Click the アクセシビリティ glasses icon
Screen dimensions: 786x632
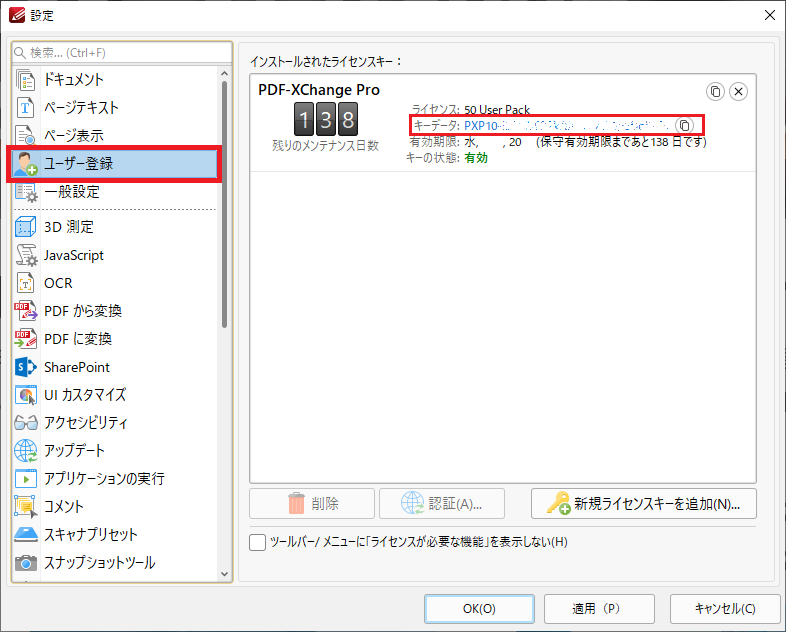click(26, 423)
